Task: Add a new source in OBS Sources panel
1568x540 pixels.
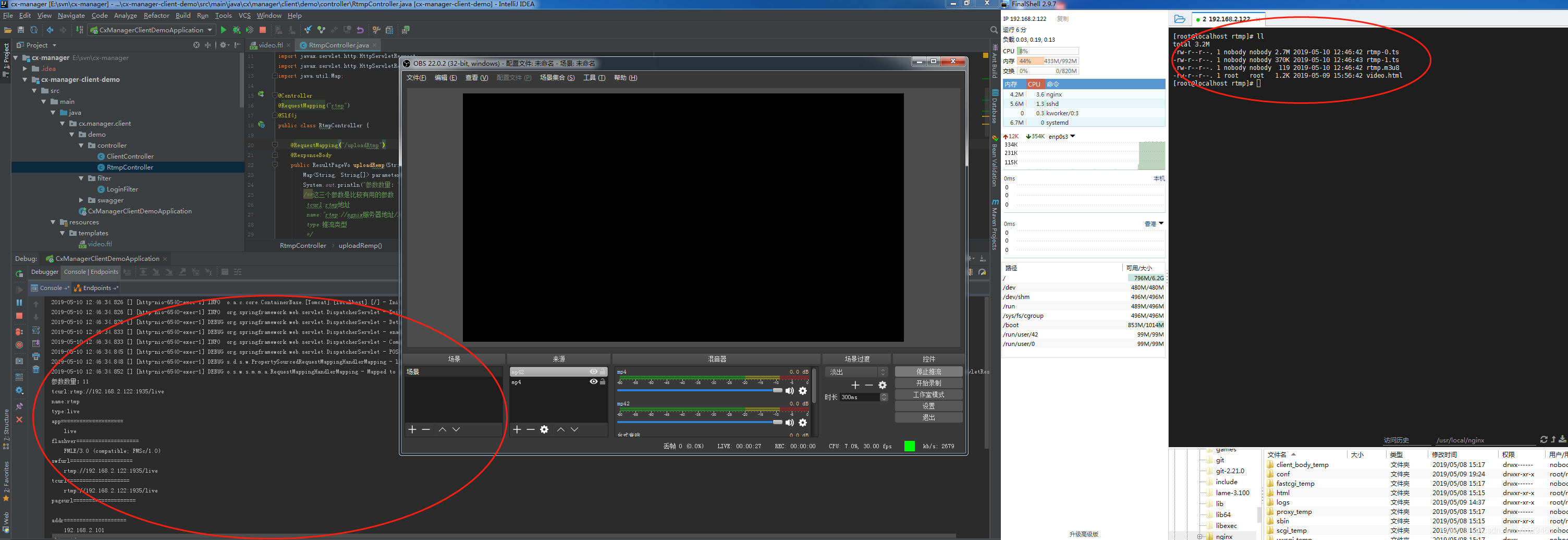Action: (x=517, y=430)
